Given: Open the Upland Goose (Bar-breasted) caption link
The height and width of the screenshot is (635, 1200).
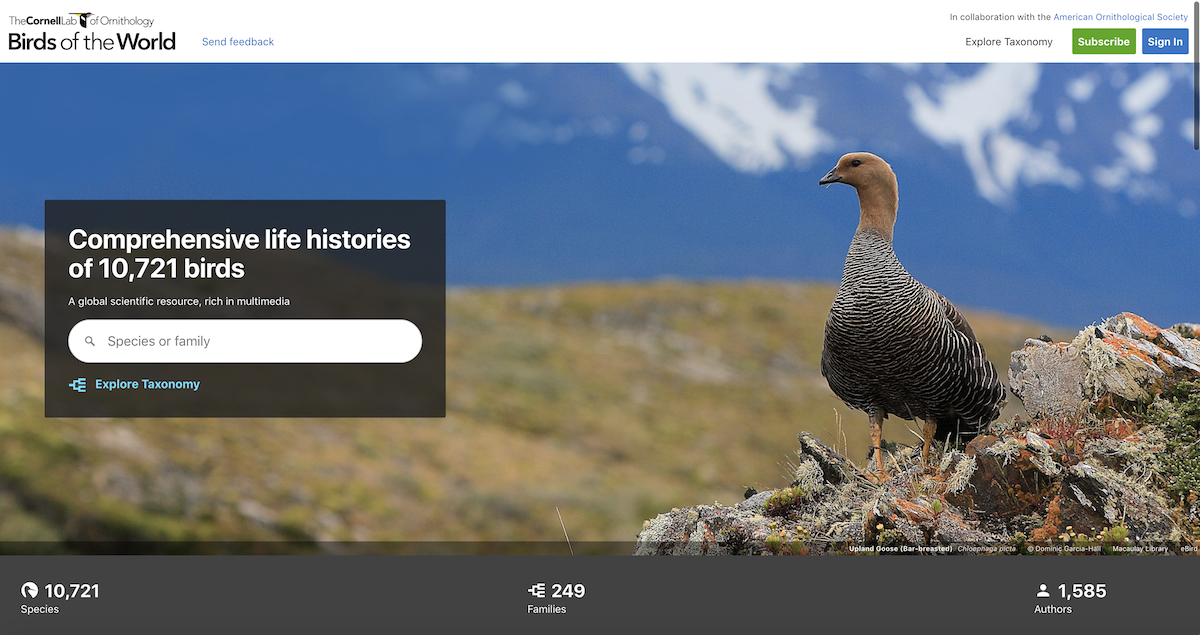Looking at the screenshot, I should coord(900,548).
